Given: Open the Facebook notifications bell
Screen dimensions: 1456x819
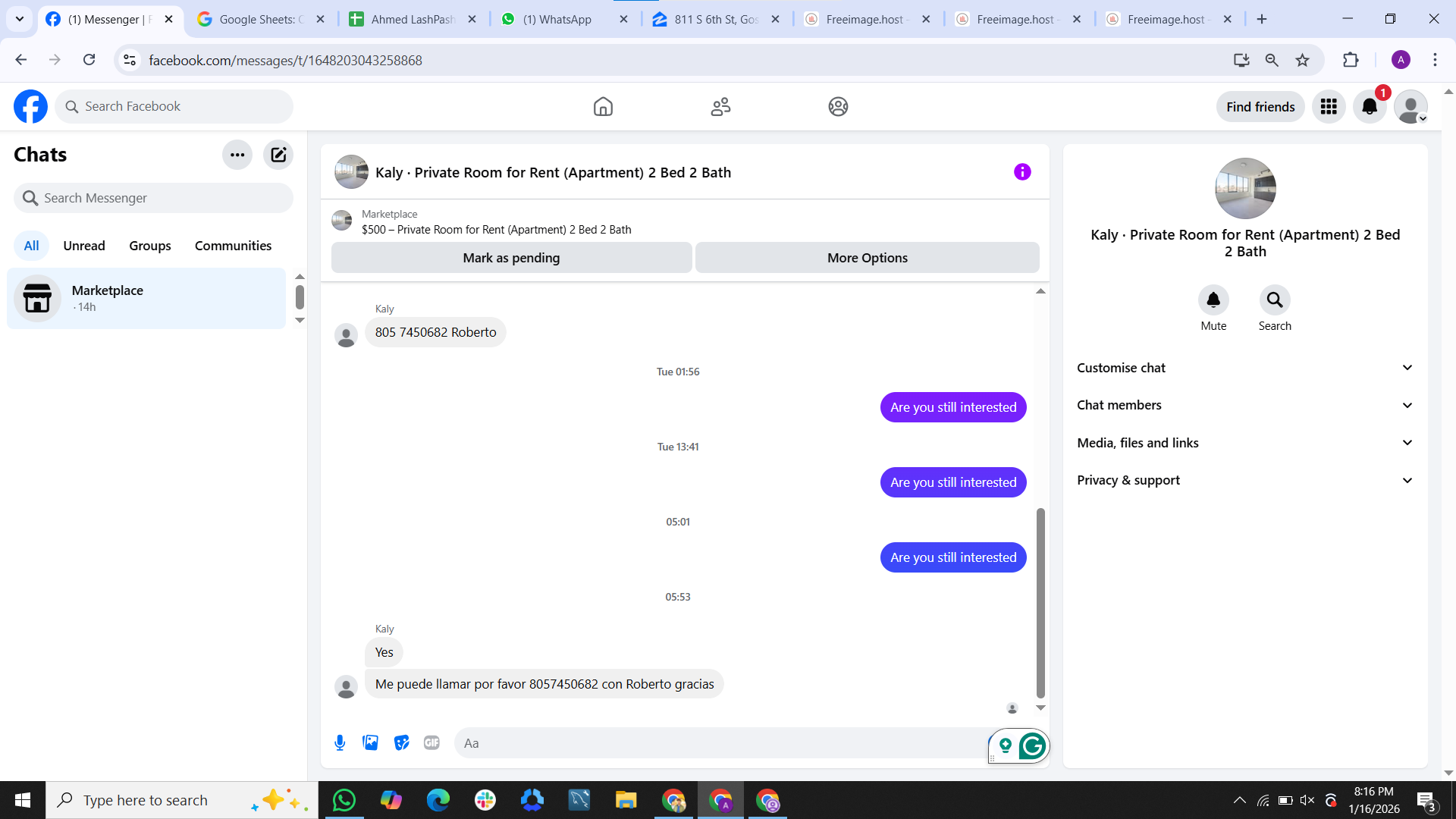Looking at the screenshot, I should 1370,107.
